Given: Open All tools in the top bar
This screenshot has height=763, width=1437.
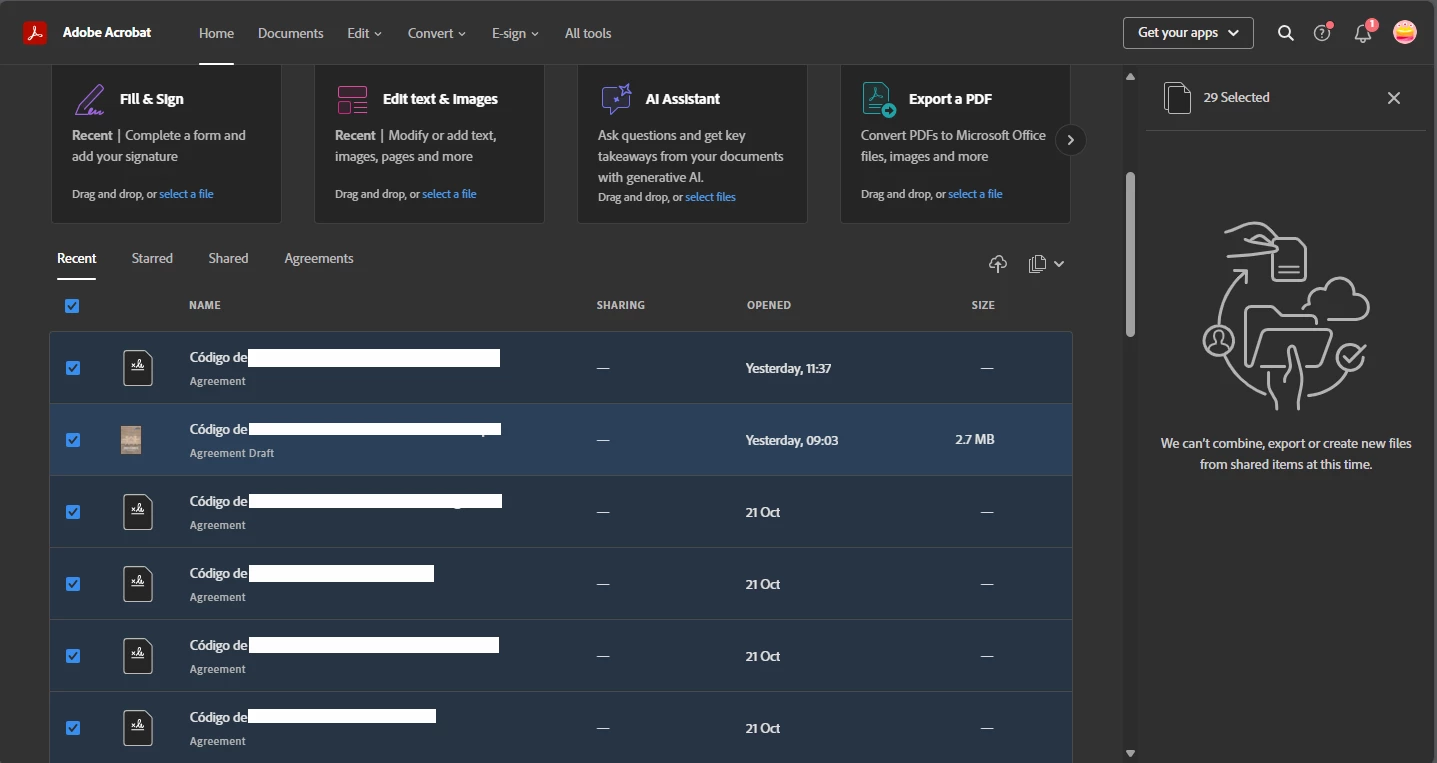Looking at the screenshot, I should click(588, 33).
